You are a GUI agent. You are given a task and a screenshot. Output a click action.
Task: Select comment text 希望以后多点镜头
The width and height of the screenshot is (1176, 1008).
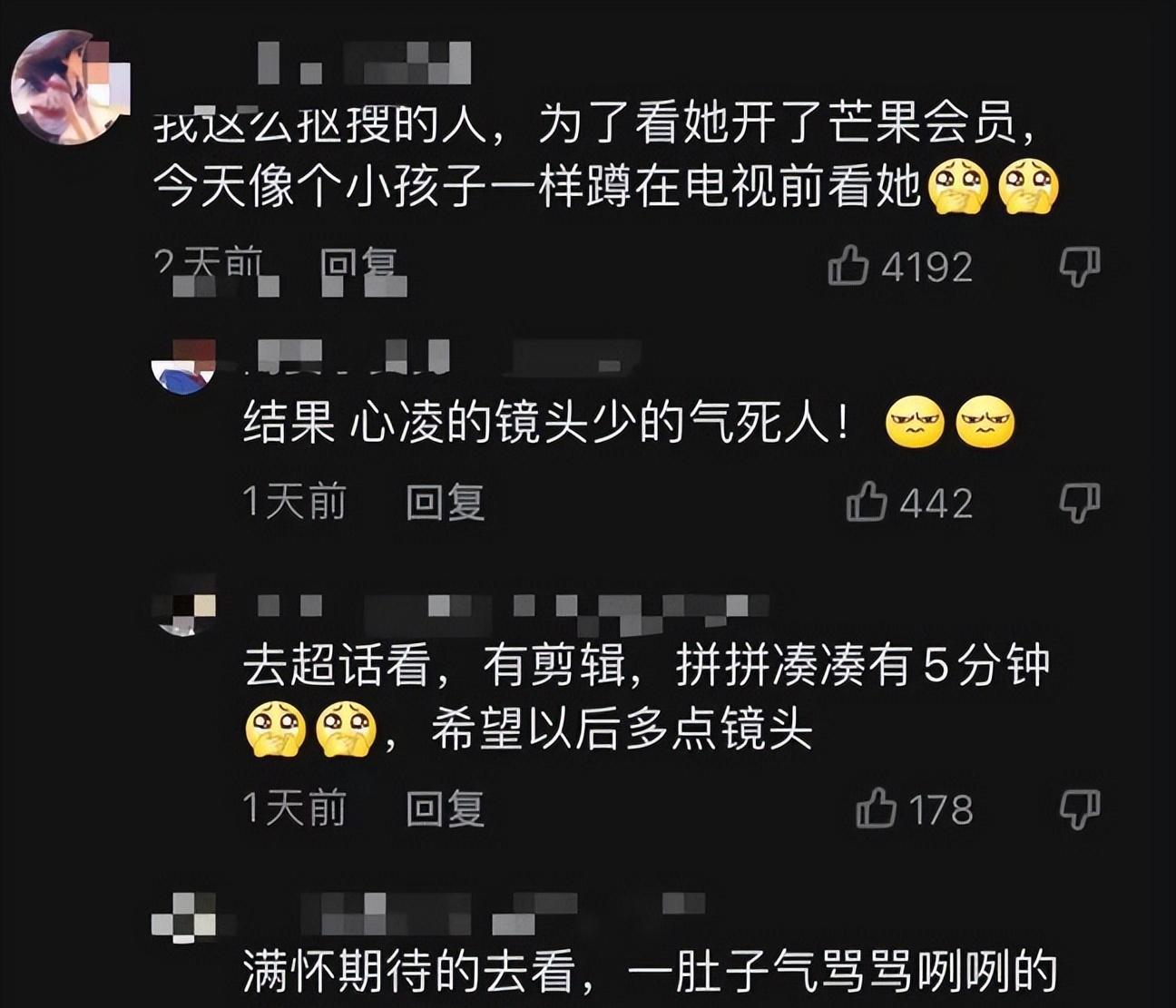(x=622, y=729)
